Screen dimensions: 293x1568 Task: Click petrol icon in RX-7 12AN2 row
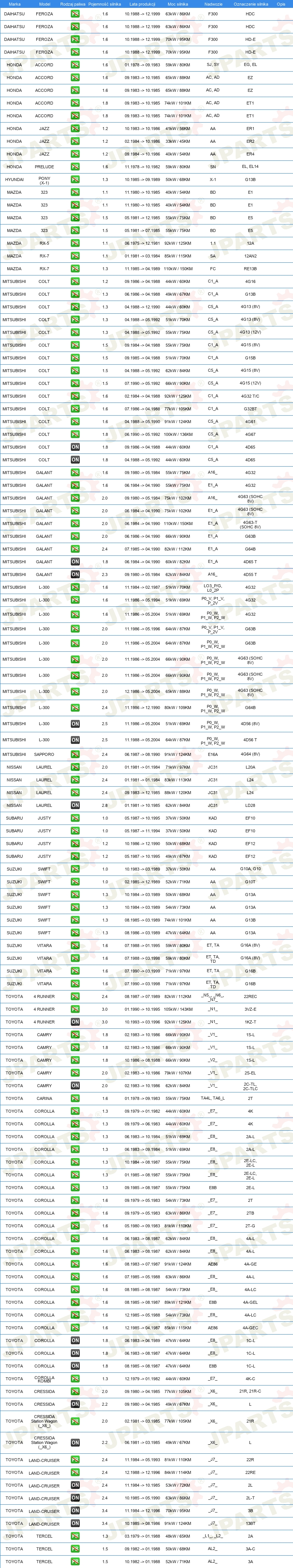click(x=75, y=256)
